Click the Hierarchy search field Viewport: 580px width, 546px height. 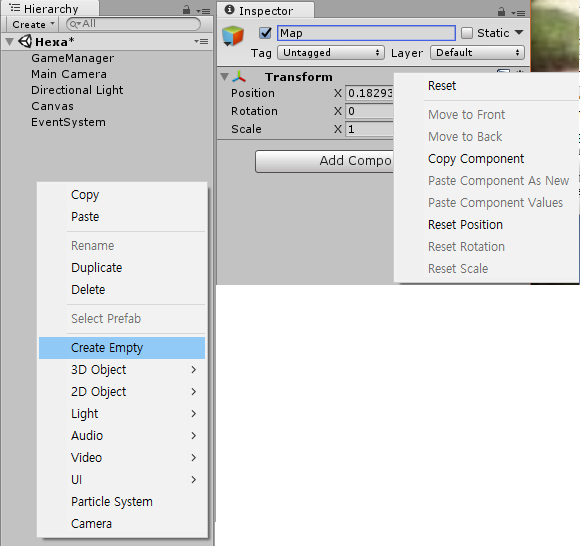(x=133, y=24)
